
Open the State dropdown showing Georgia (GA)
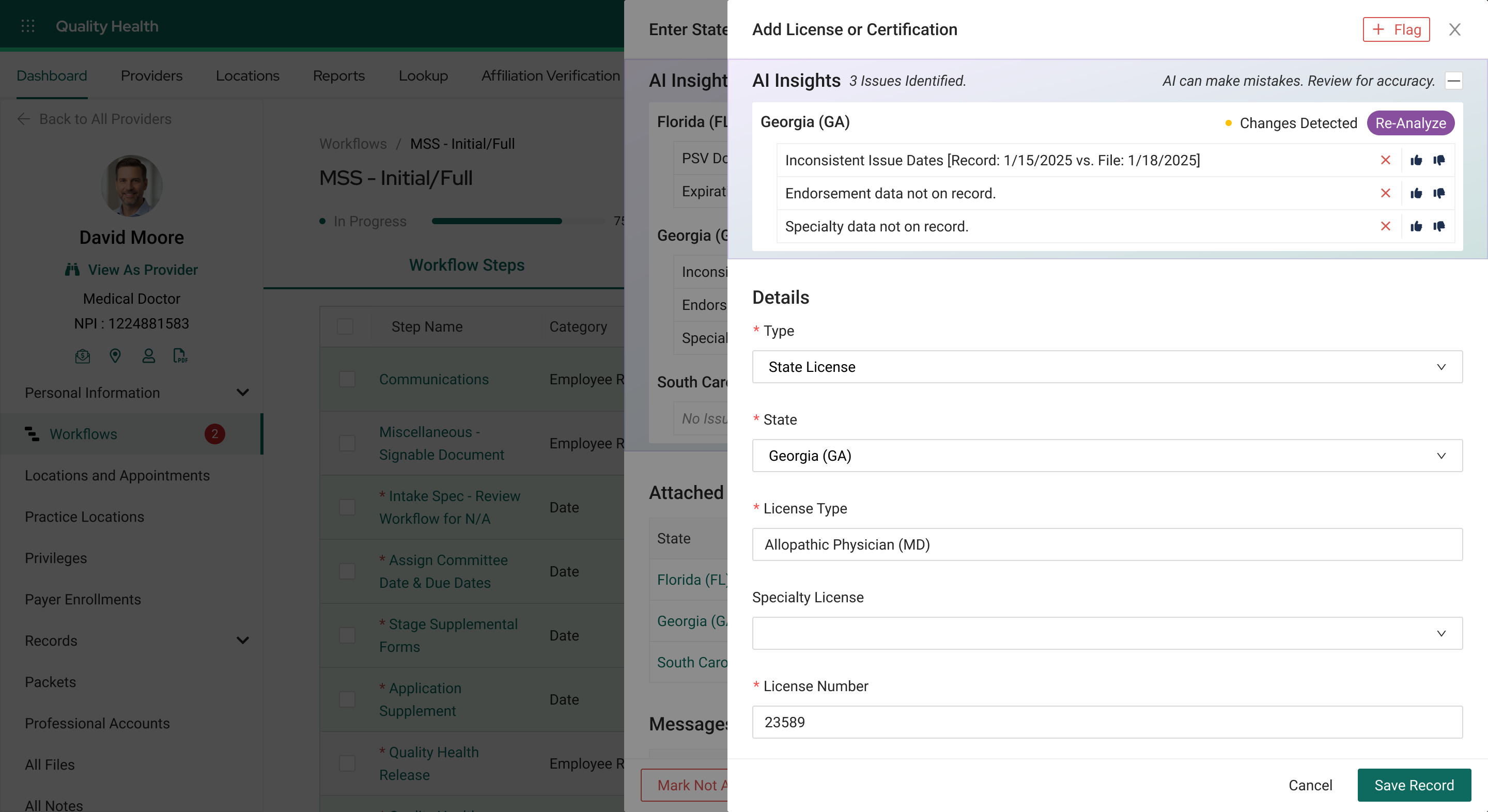1107,456
